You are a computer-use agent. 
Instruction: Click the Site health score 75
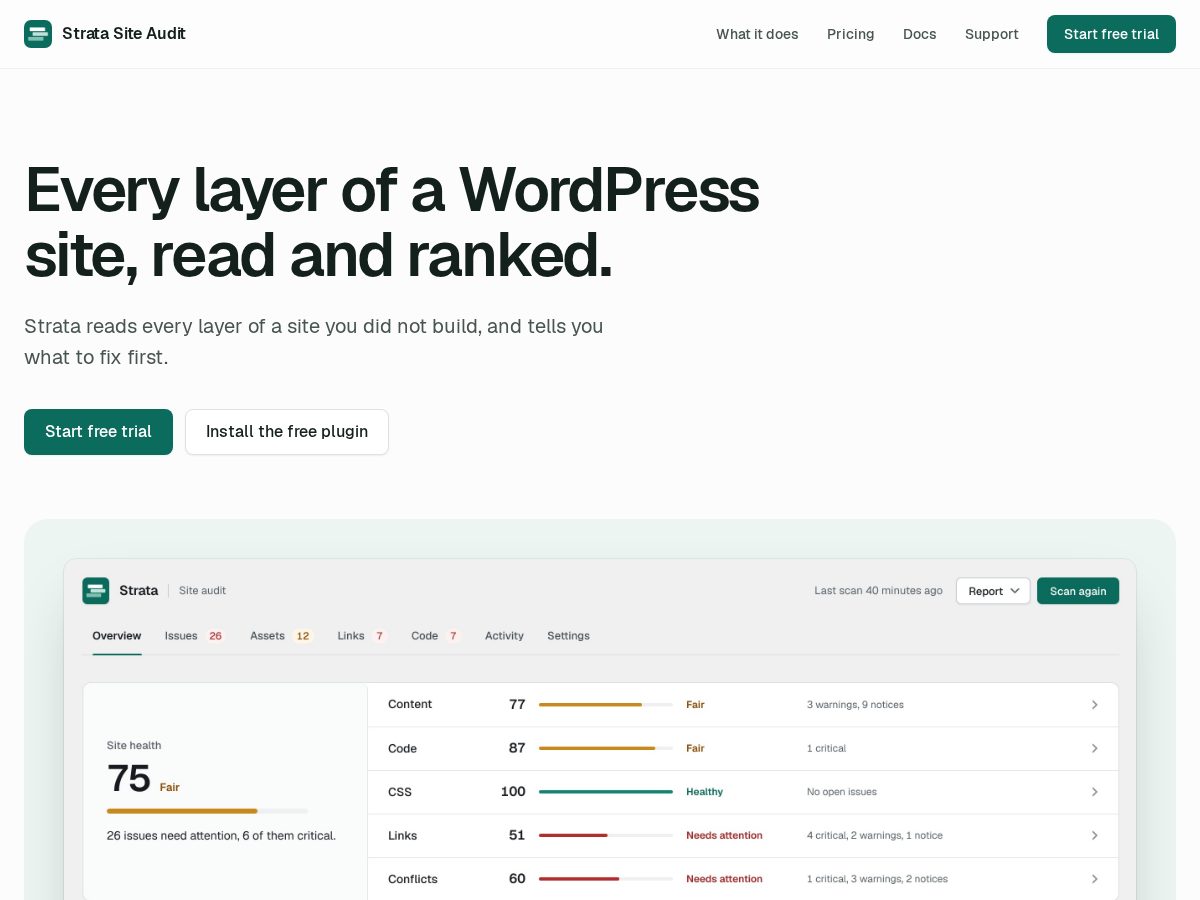pyautogui.click(x=128, y=779)
